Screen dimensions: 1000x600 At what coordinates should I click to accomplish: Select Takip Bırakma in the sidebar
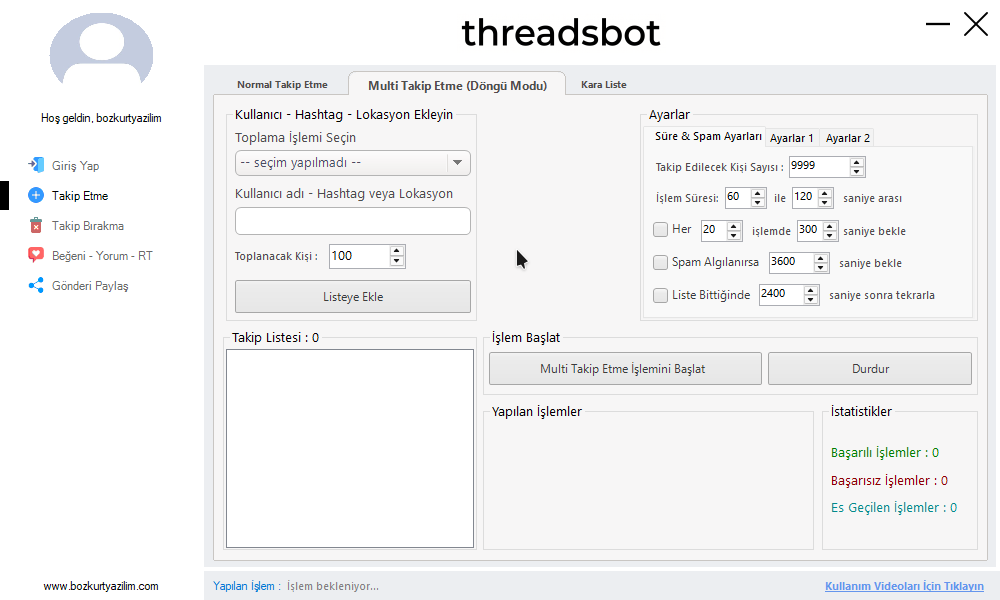pos(87,226)
